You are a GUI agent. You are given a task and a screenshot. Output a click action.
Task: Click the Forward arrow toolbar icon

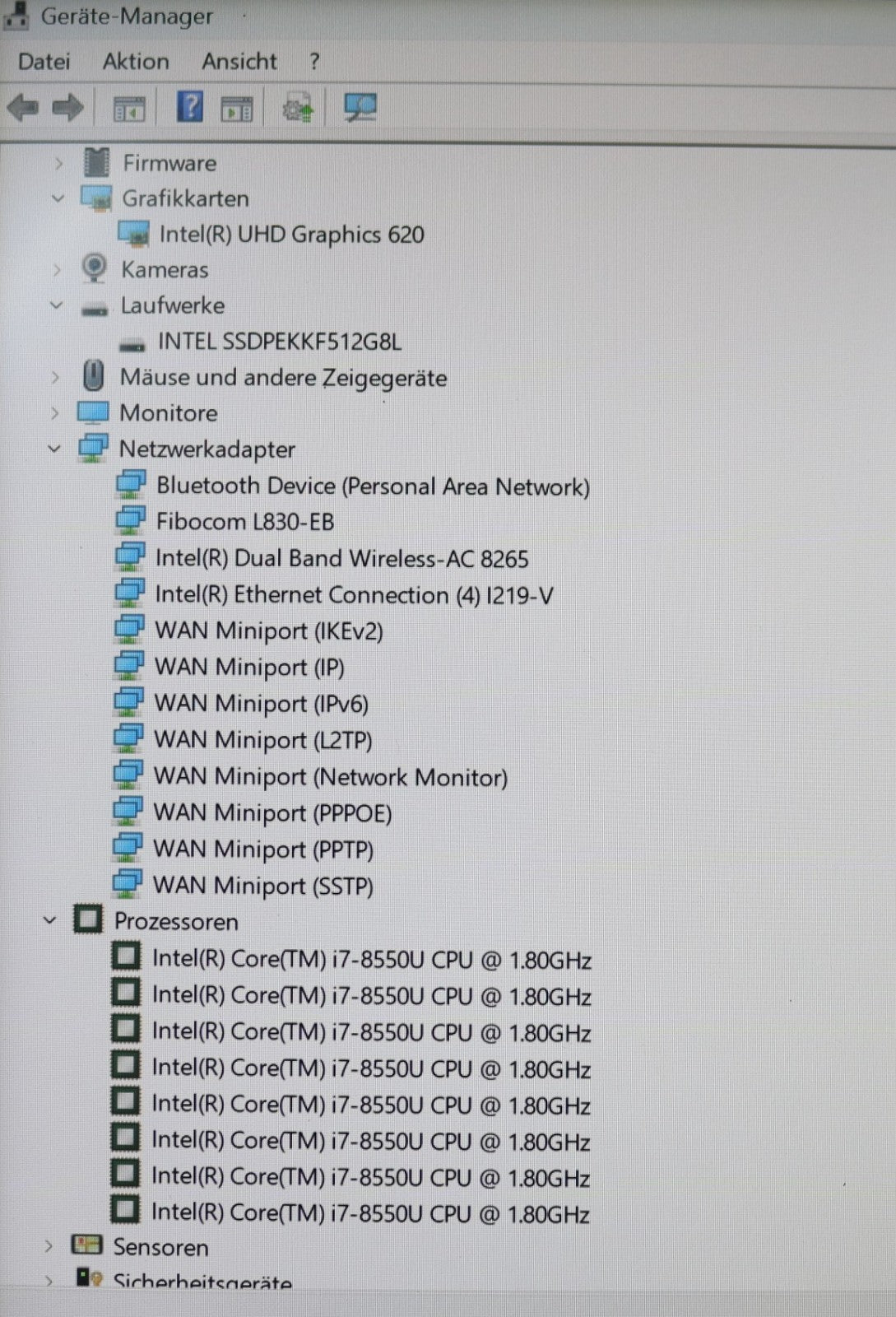(x=67, y=107)
